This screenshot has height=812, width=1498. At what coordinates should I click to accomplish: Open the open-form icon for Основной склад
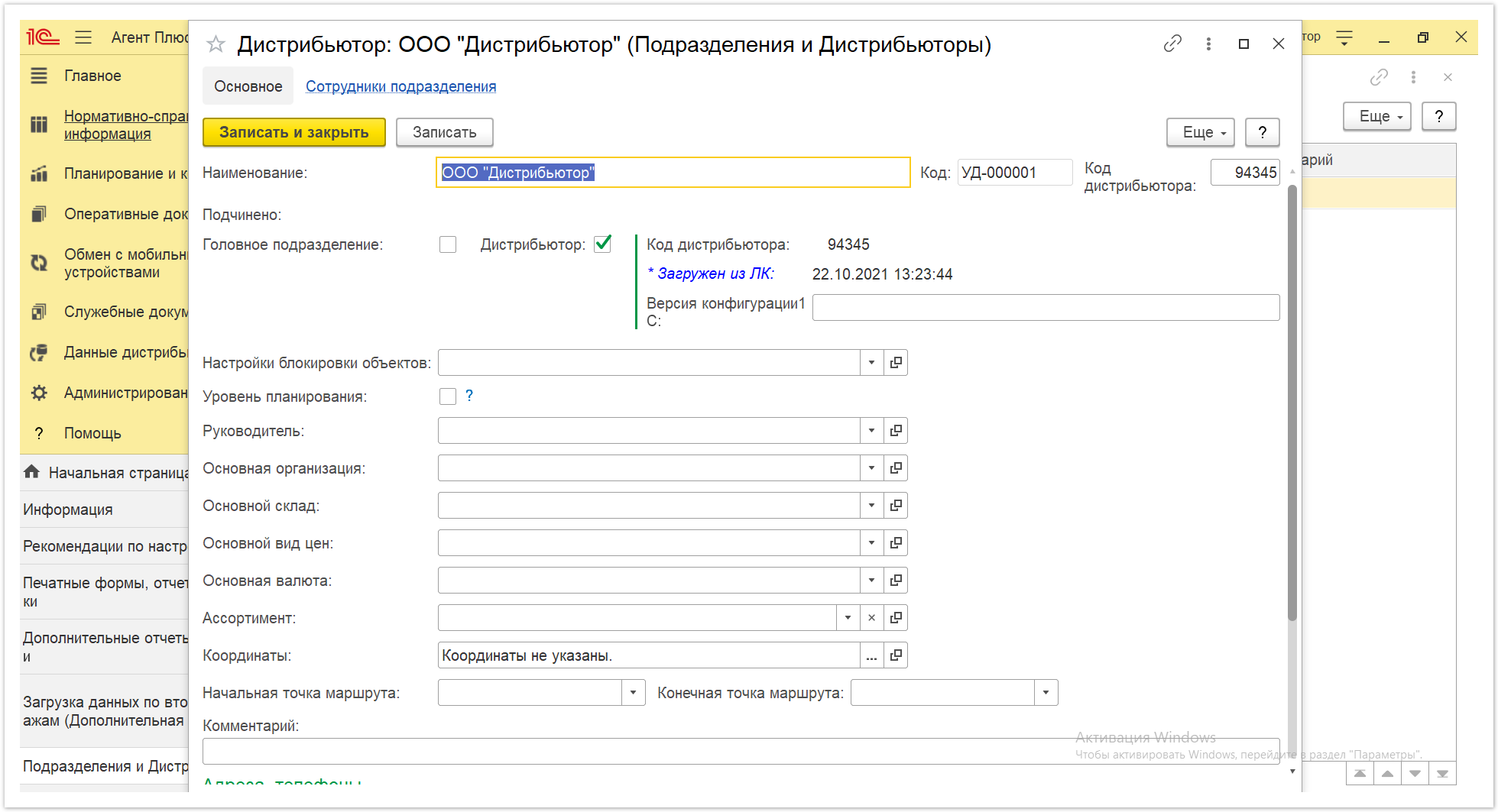click(896, 506)
